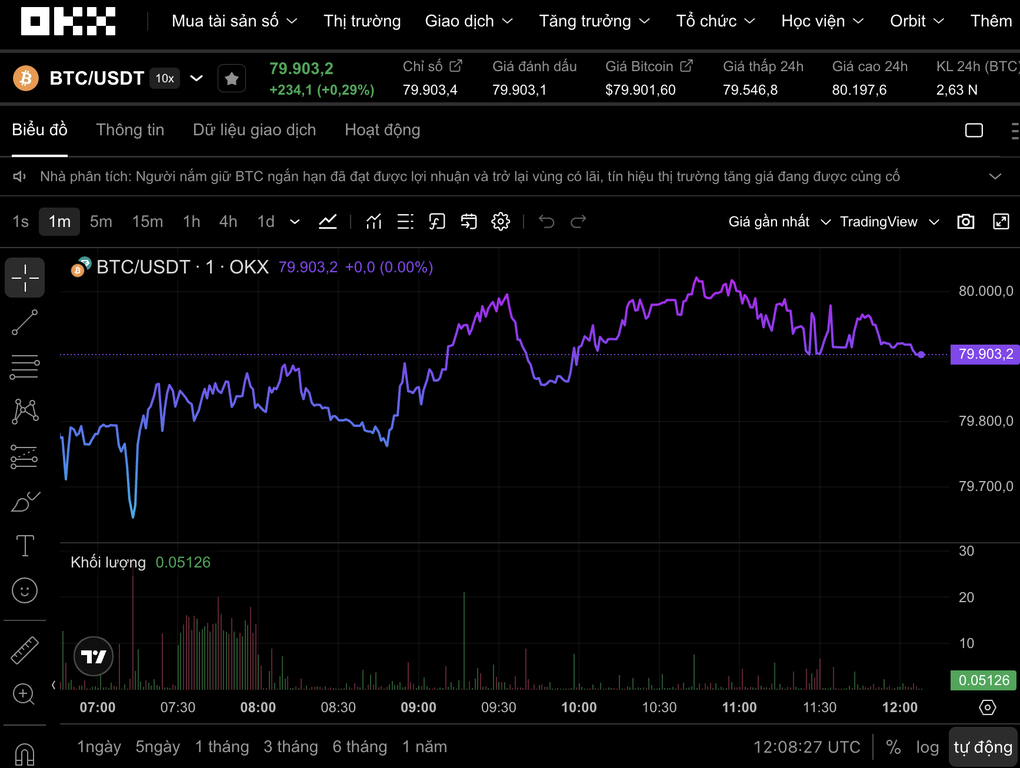Viewport: 1020px width, 768px height.
Task: Open the TradingView chart source dropdown
Action: click(889, 222)
